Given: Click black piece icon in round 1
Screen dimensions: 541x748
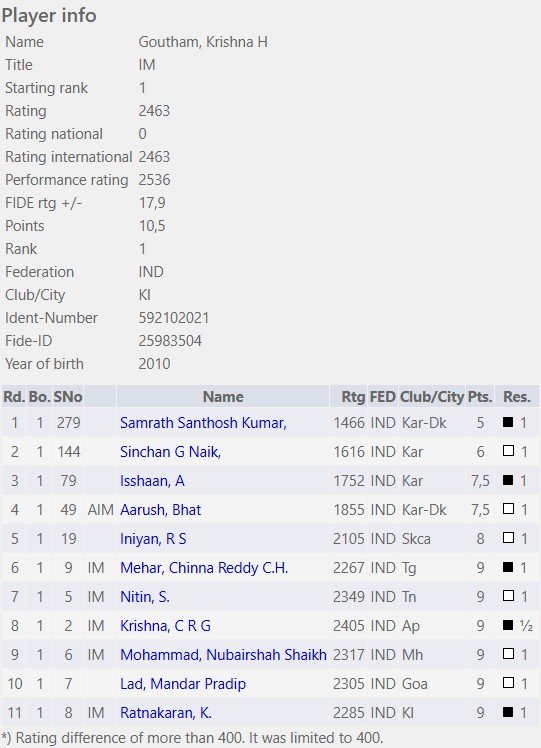Looking at the screenshot, I should (508, 422).
